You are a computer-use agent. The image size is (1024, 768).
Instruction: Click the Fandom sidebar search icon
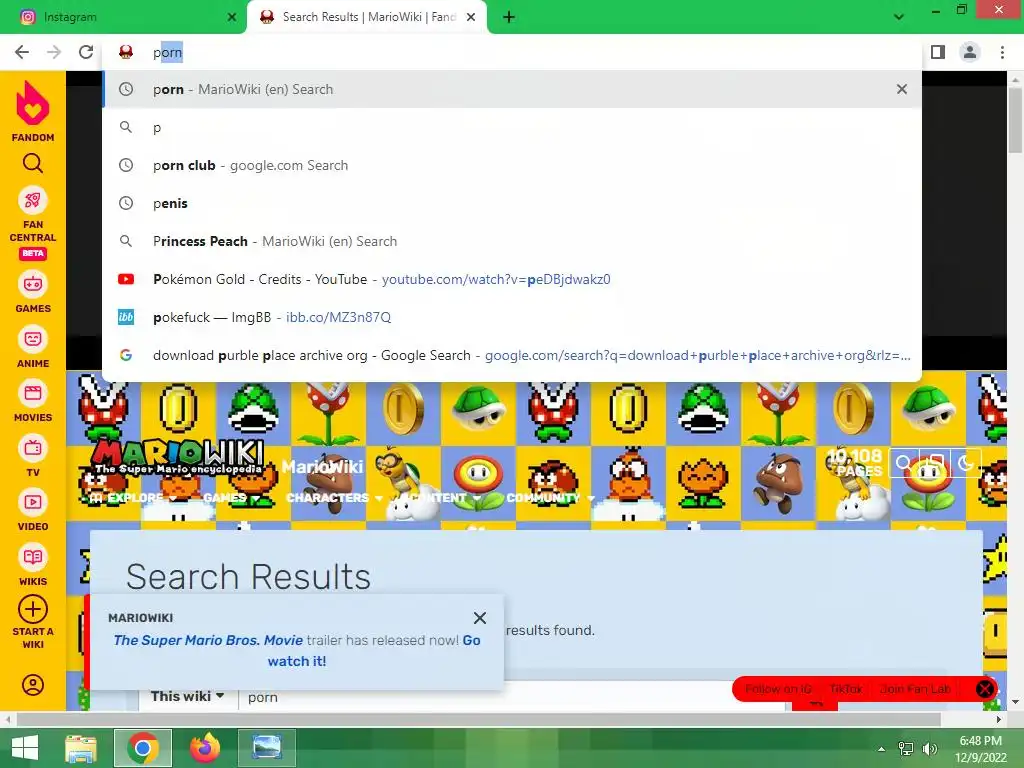[x=33, y=163]
